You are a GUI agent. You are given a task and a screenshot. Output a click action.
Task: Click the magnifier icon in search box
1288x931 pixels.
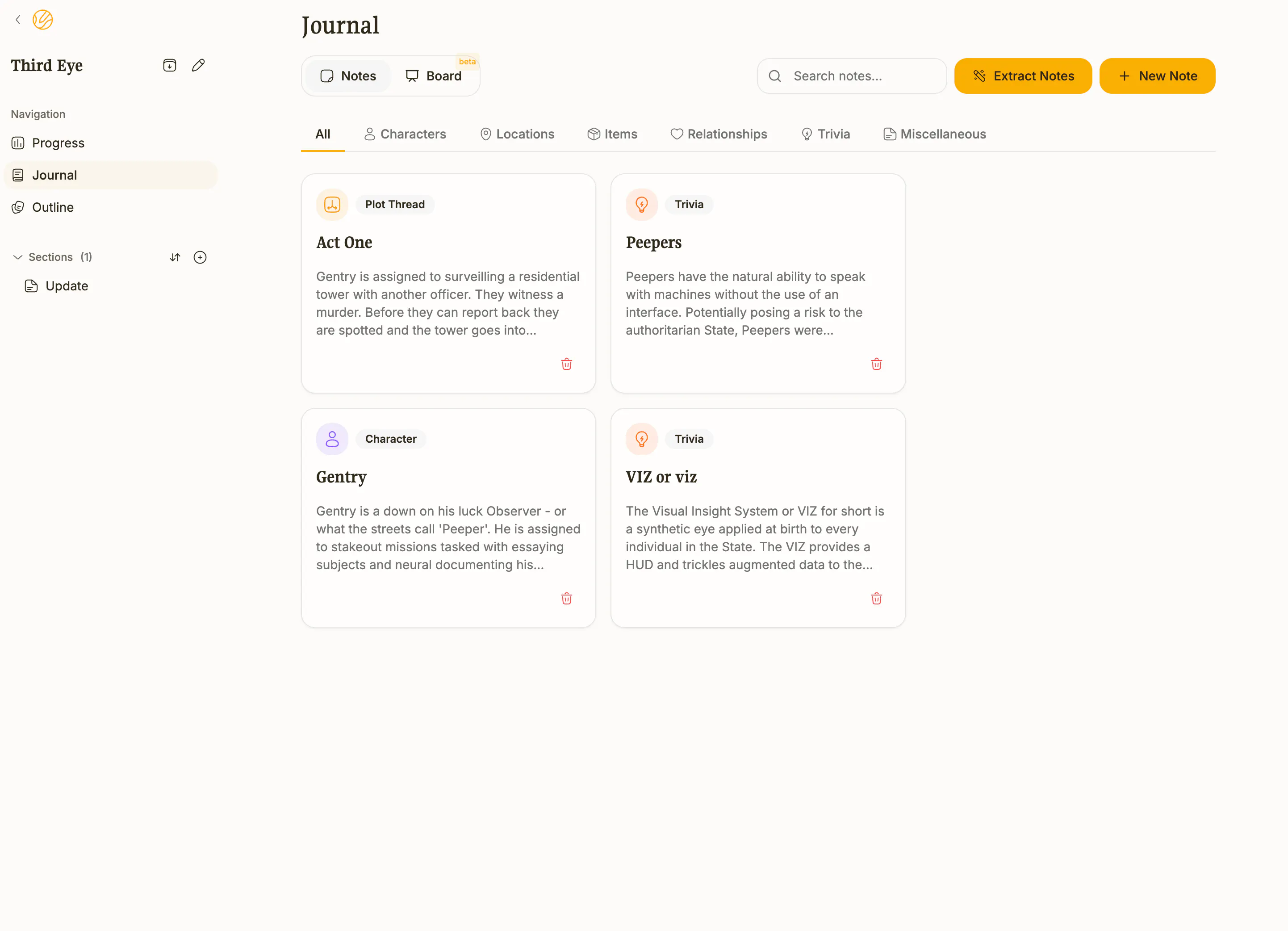pyautogui.click(x=774, y=76)
